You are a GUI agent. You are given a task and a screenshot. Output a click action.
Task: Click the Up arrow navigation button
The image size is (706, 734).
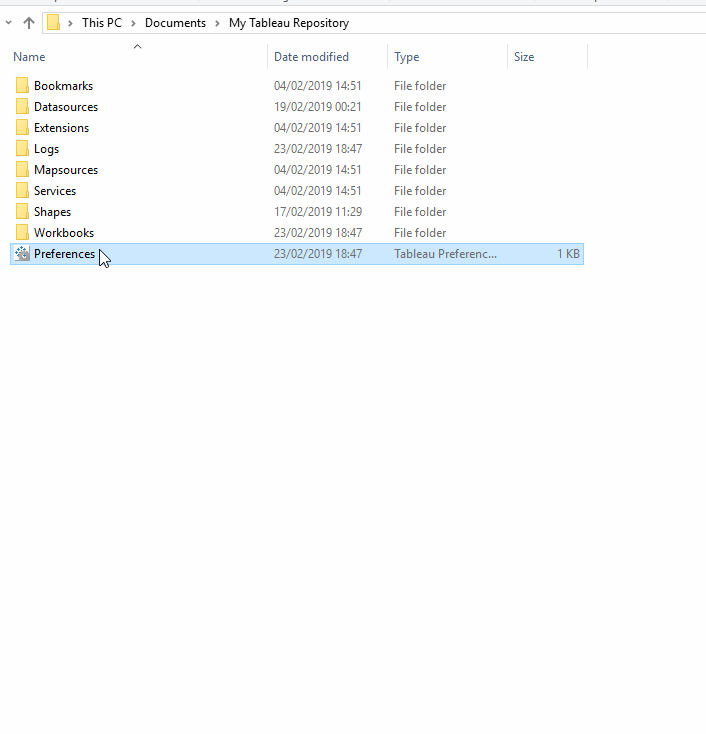click(x=29, y=23)
